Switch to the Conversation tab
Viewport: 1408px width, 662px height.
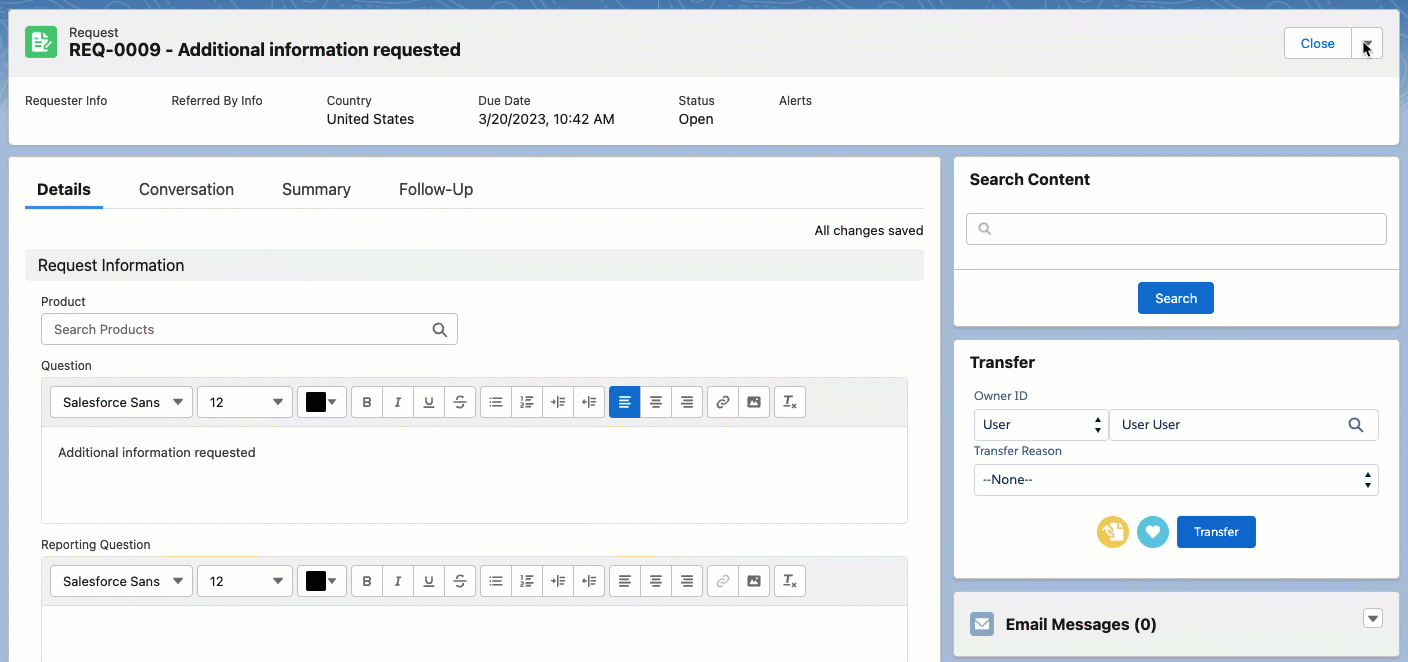tap(186, 189)
